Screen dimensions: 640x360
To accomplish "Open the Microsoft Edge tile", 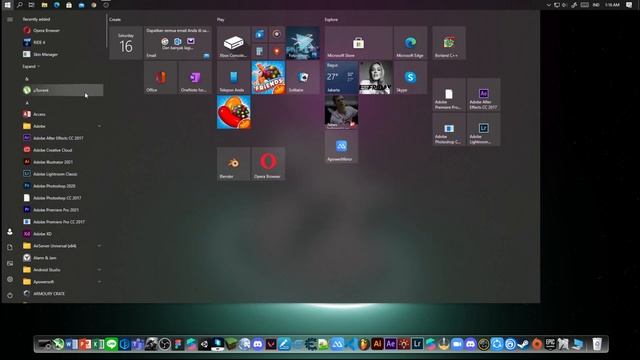I will click(x=410, y=43).
